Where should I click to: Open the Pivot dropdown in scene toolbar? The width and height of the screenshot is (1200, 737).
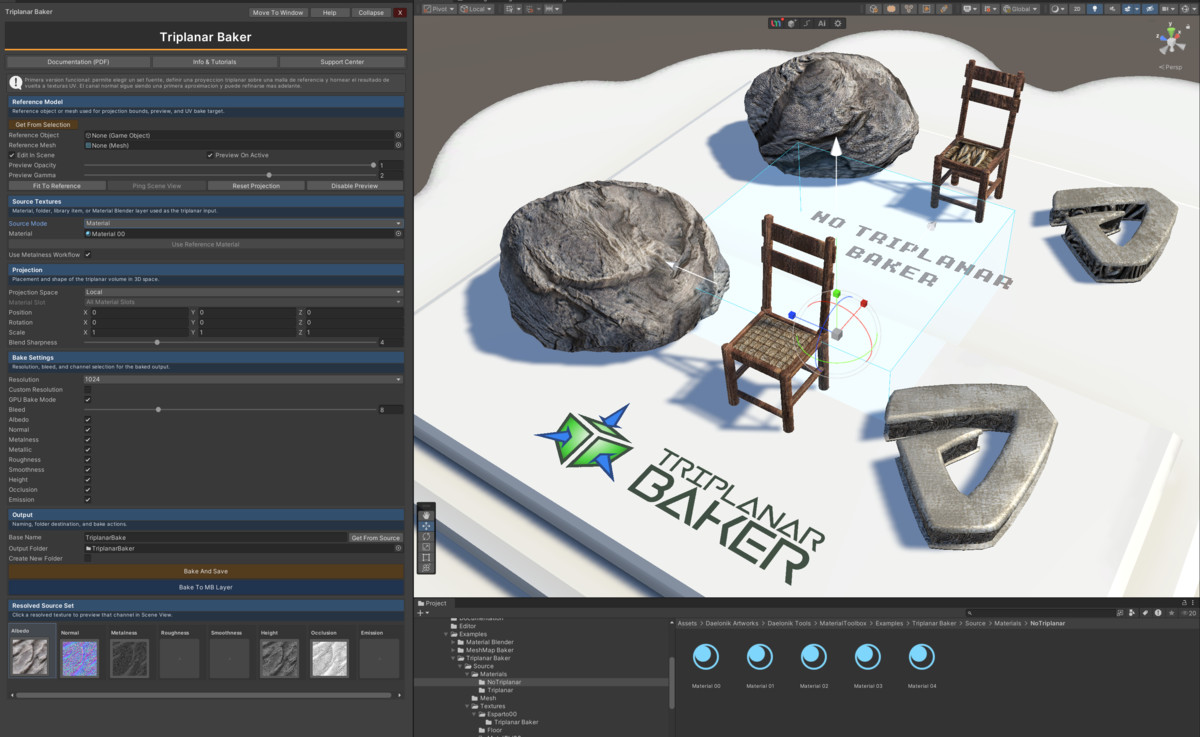click(439, 8)
